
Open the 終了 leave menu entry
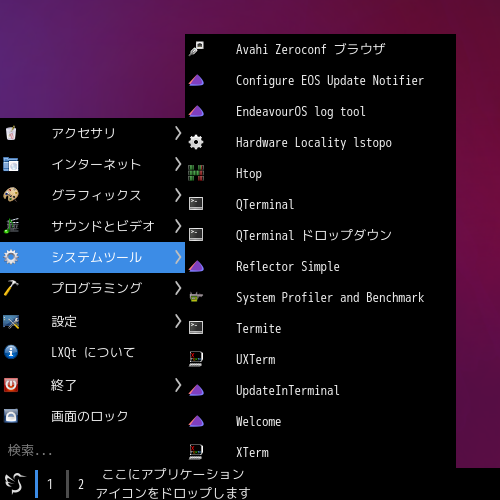pyautogui.click(x=92, y=385)
